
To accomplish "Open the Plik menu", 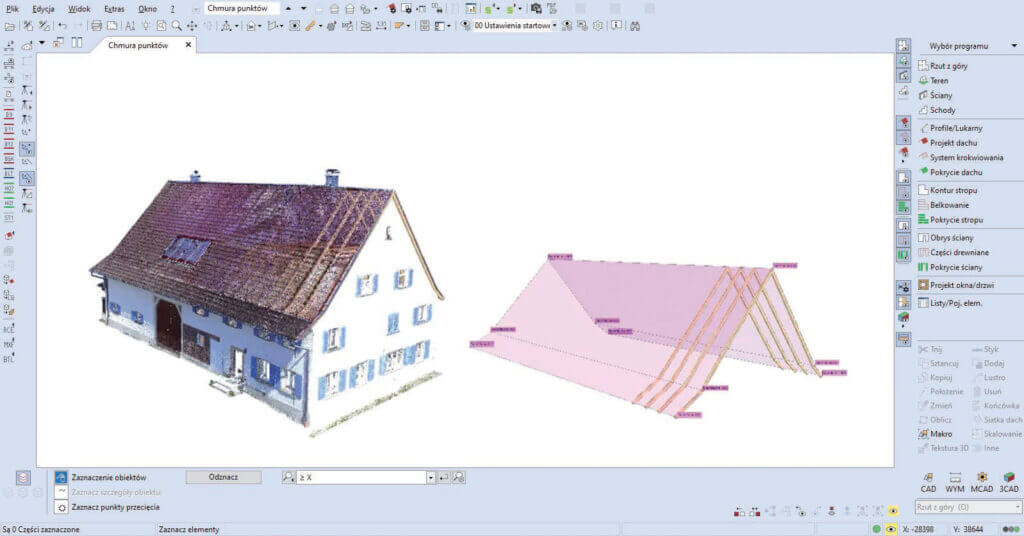I will 12,9.
